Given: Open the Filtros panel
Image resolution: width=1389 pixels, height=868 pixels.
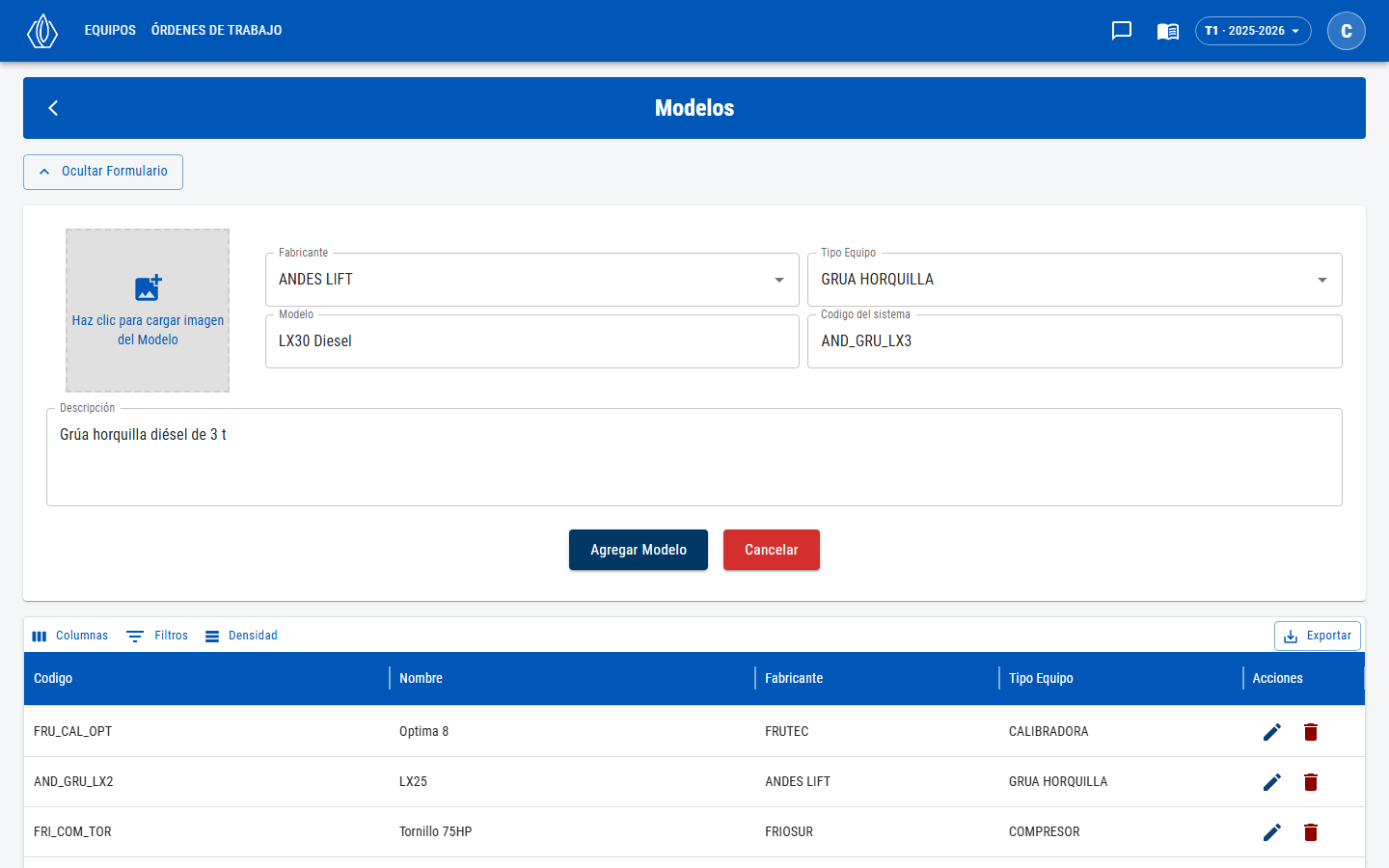Looking at the screenshot, I should [x=157, y=636].
